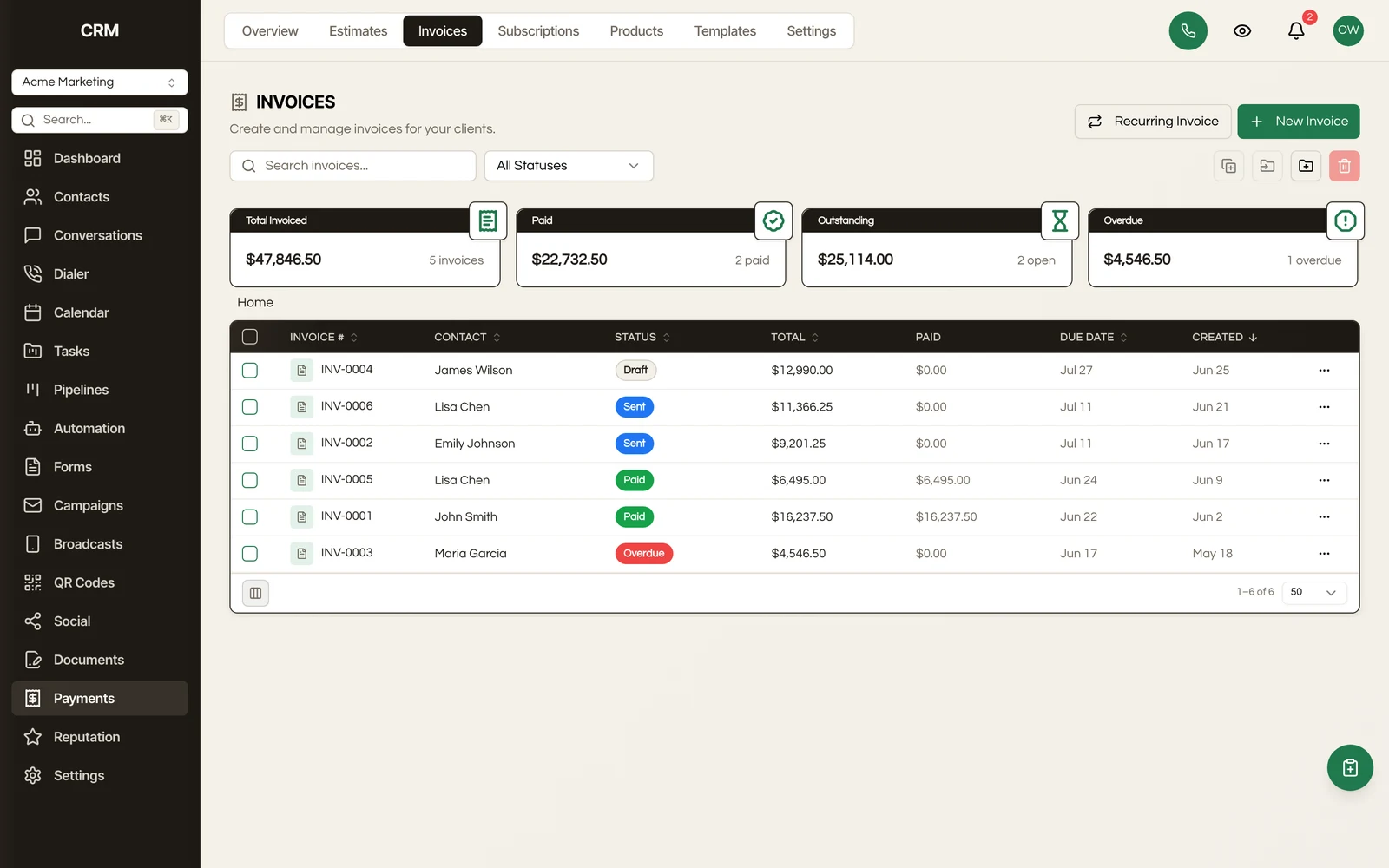Click the document icon for INV-0003
The width and height of the screenshot is (1389, 868).
point(301,554)
